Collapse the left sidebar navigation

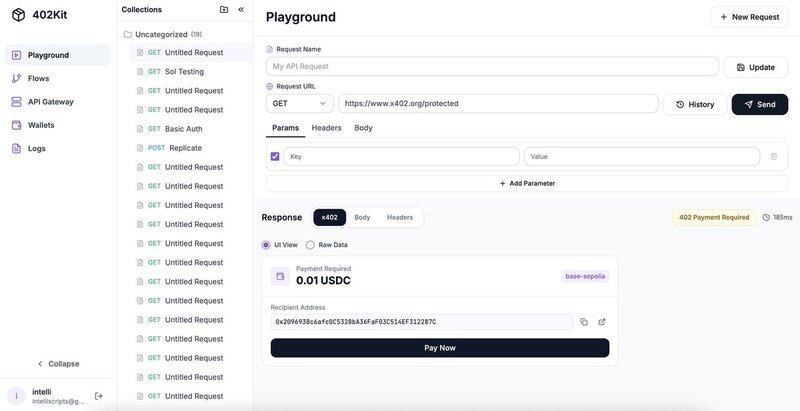coord(57,364)
